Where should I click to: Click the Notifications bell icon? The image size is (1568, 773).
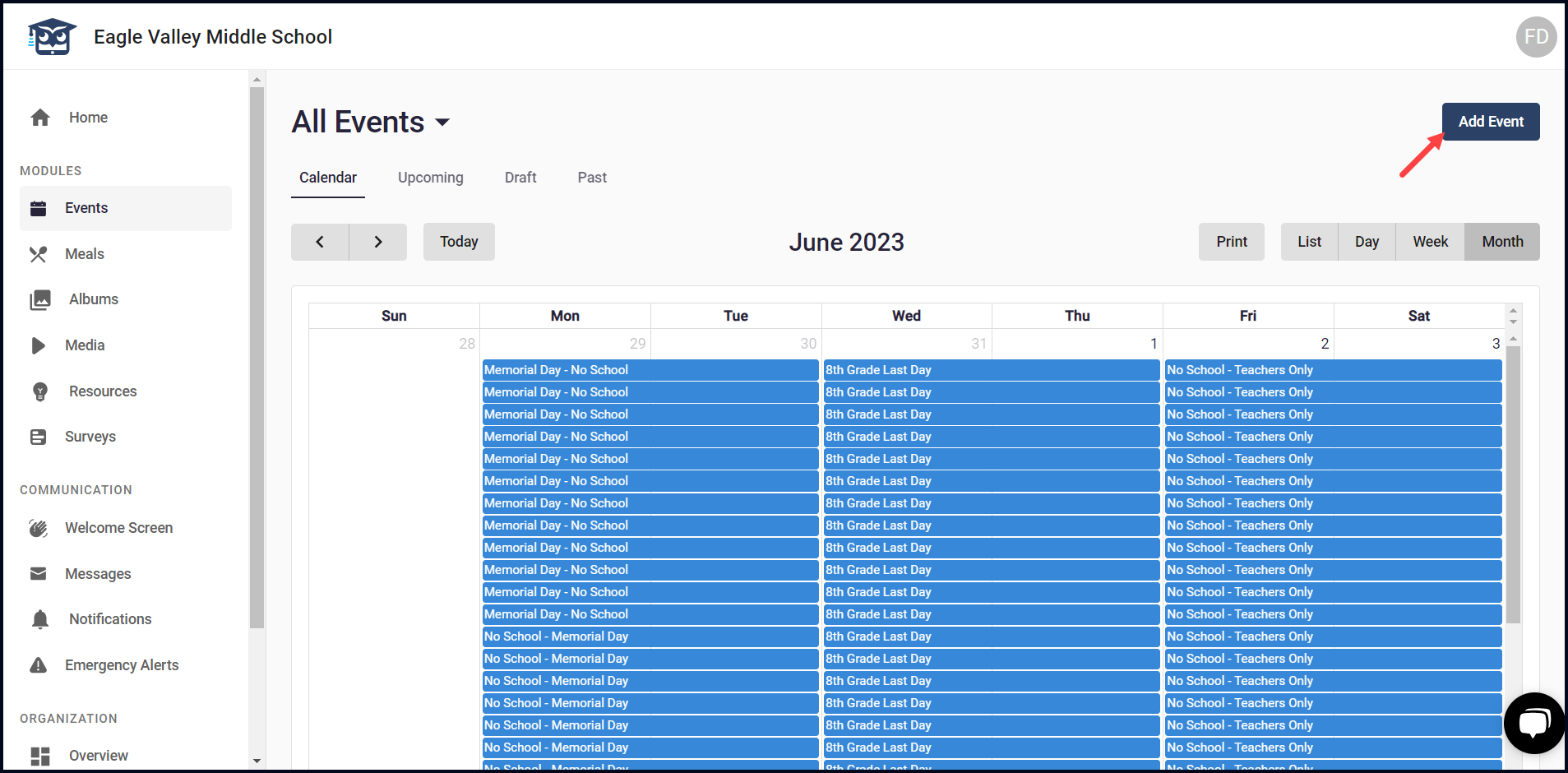(40, 619)
